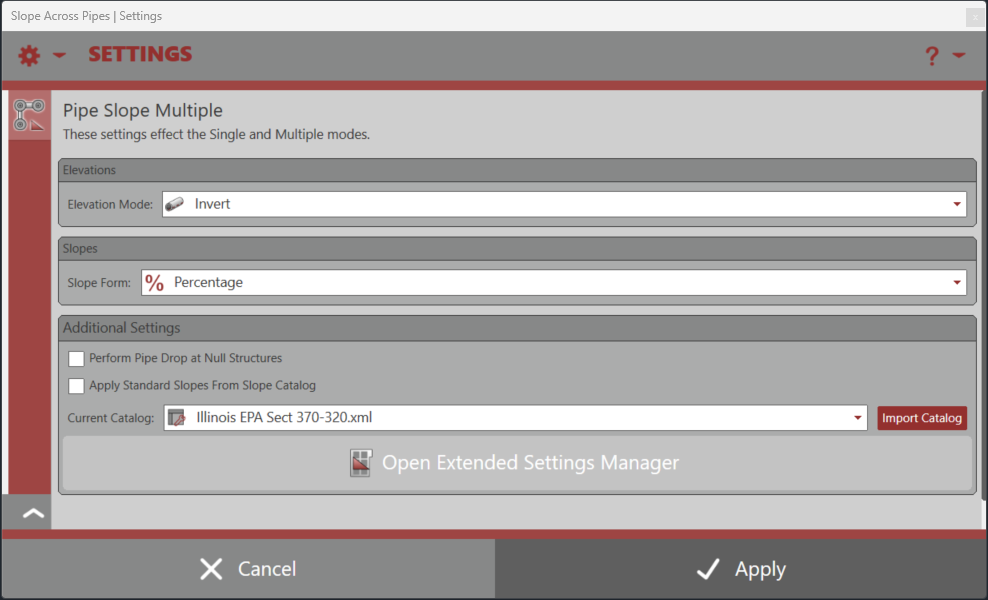Open the dropdown arrow beside the gear

tap(59, 56)
